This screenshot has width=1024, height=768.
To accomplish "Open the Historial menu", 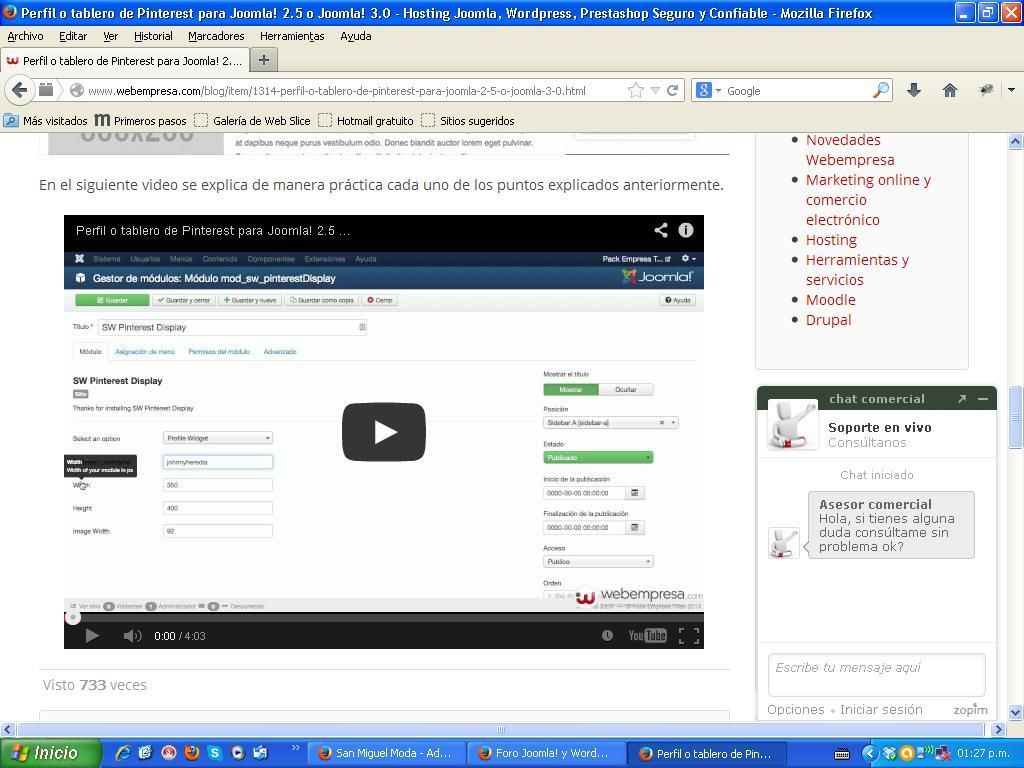I will pos(153,37).
